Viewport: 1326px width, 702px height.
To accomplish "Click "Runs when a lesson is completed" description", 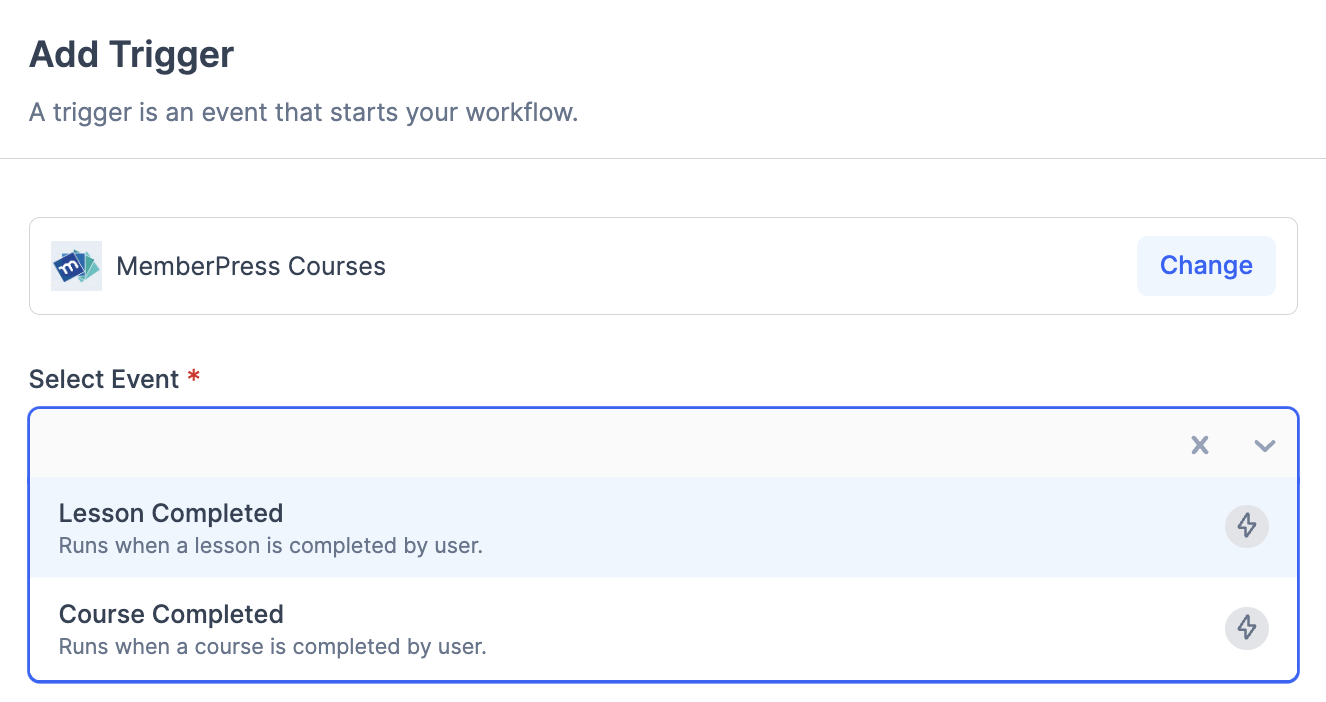I will click(270, 546).
